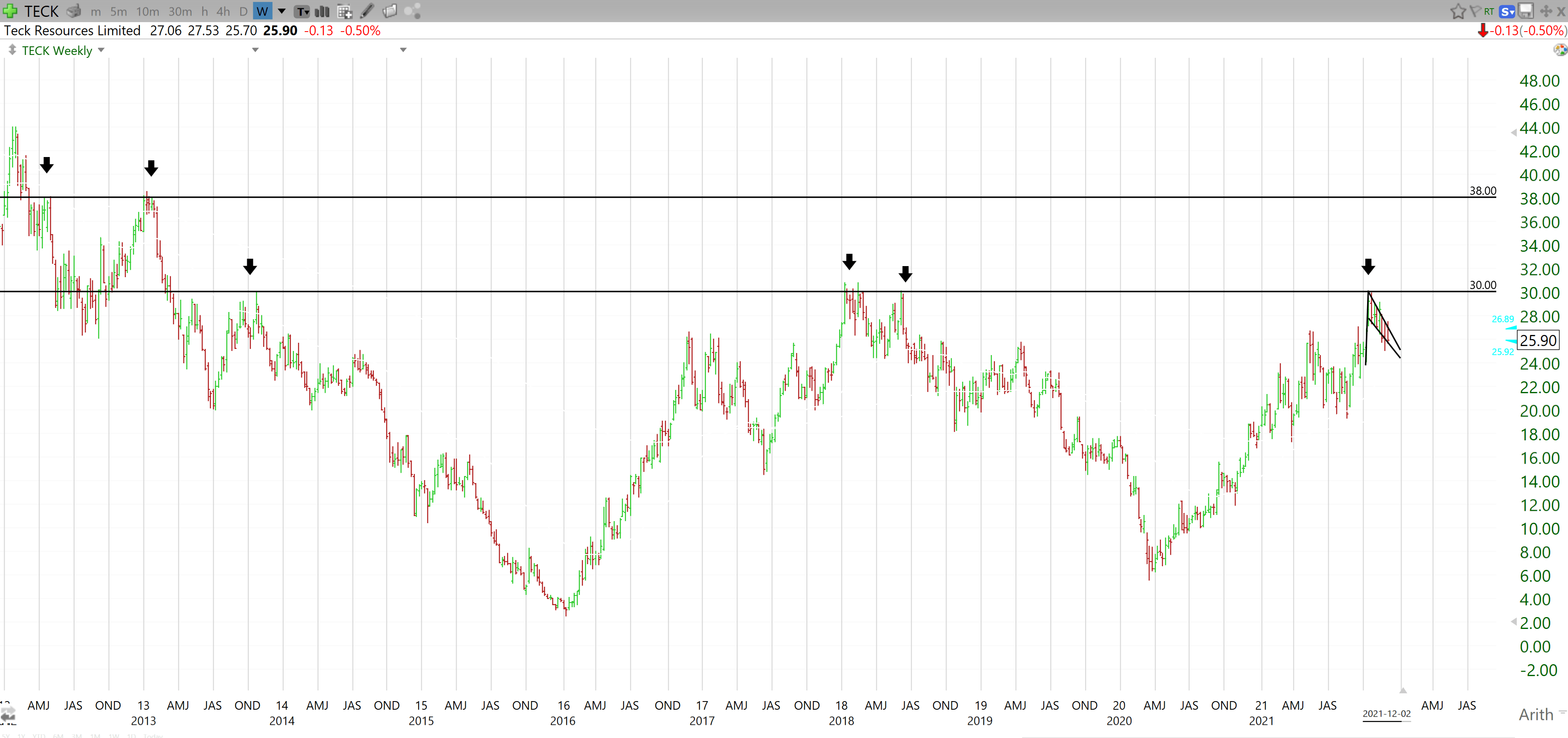
Task: Switch to 1-minute 'm' timeframe
Action: tap(96, 11)
